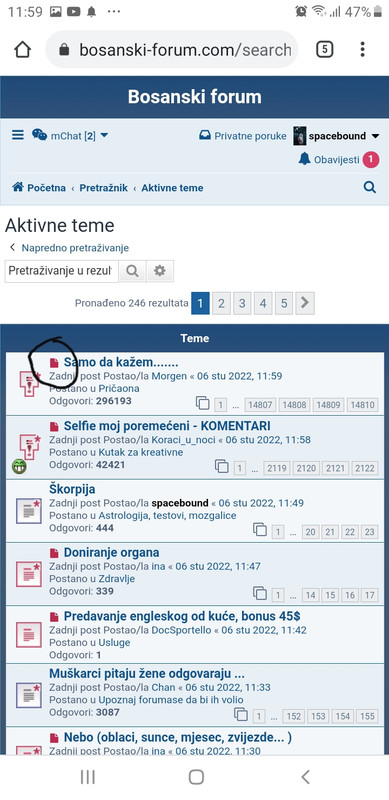Screen dimensions: 389x800
Task: Open page 17 of Doniranje organa
Action: pos(369,595)
